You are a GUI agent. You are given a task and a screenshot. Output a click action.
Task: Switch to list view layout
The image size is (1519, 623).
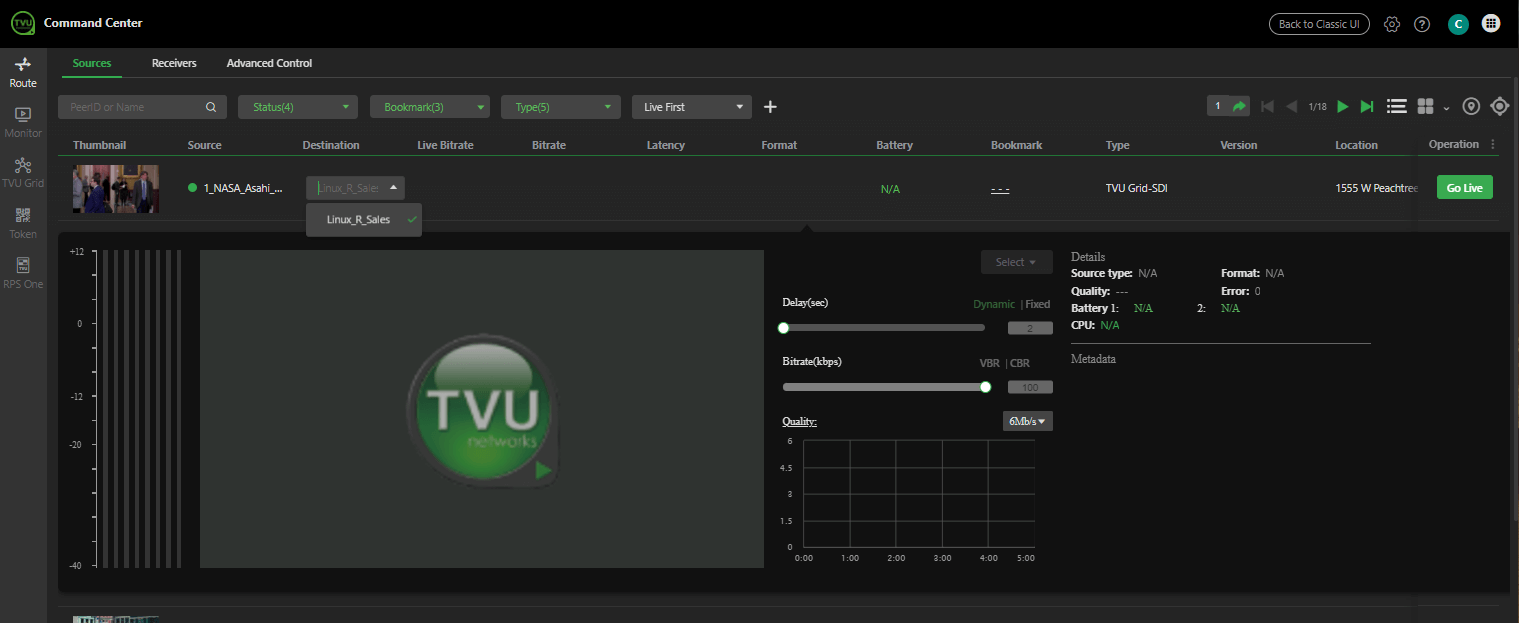coord(1397,106)
